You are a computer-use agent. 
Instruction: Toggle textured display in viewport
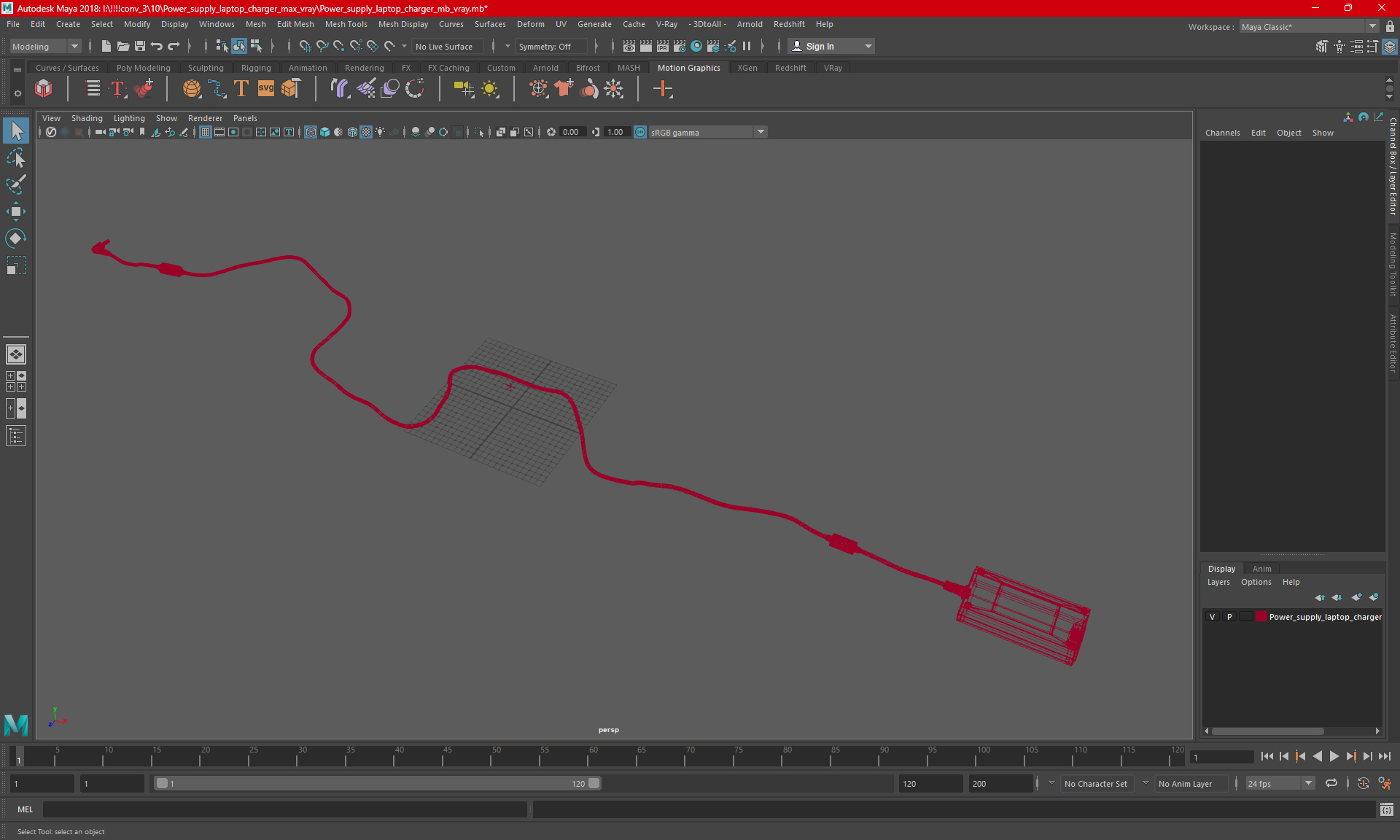(366, 132)
